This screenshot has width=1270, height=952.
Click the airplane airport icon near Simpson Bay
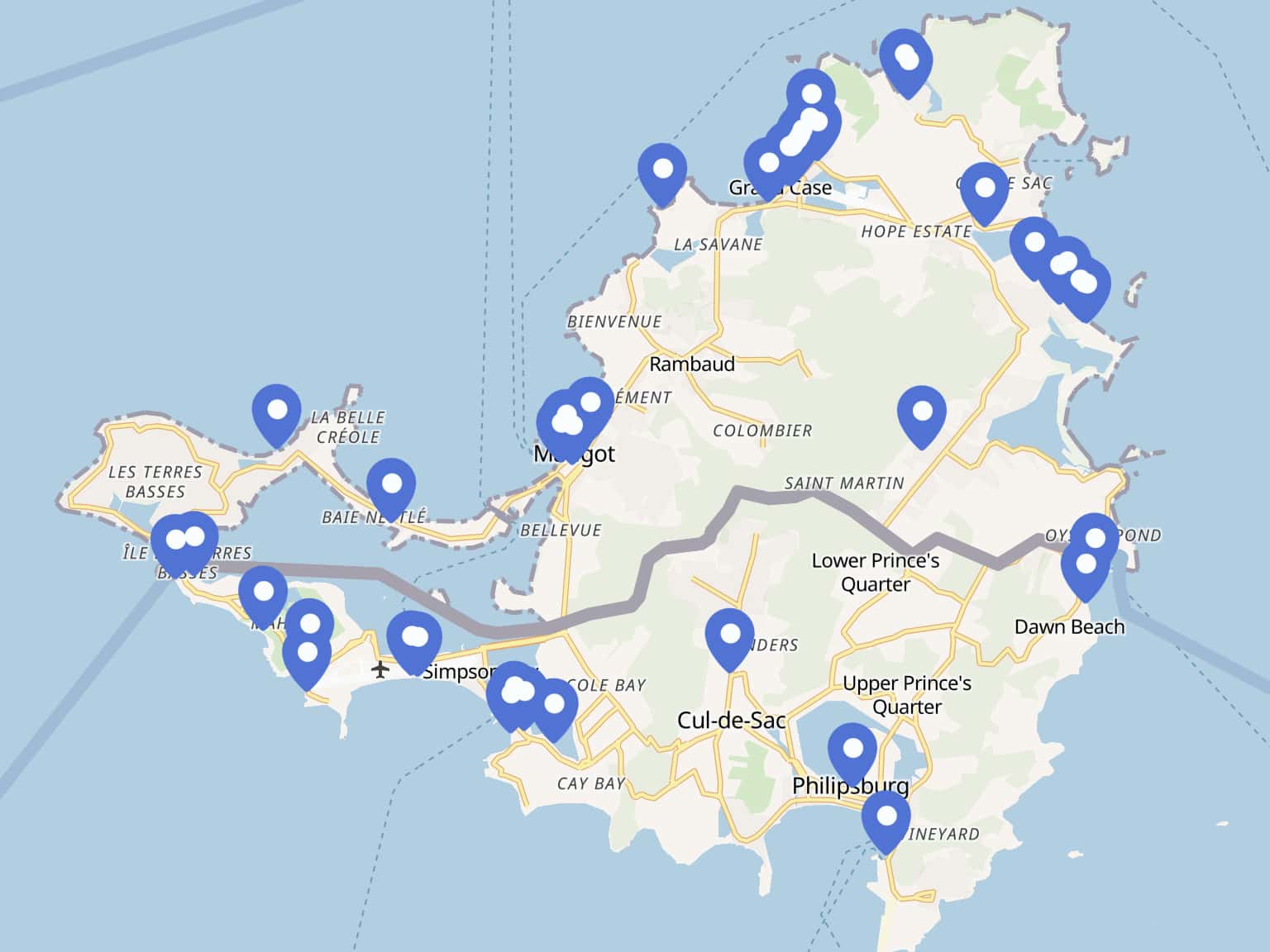pos(380,669)
